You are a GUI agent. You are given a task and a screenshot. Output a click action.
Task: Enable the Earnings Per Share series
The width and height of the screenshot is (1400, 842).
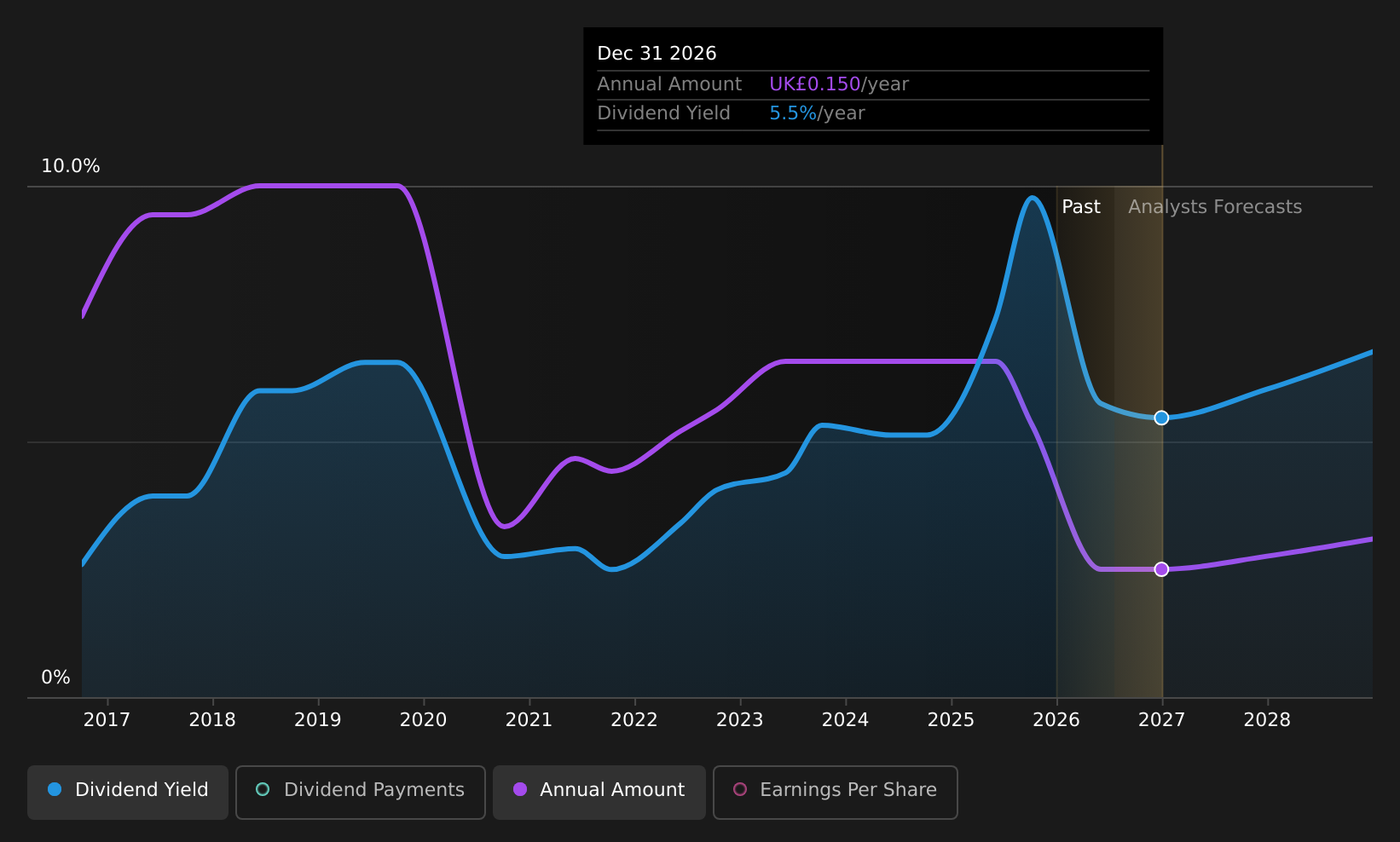pyautogui.click(x=836, y=793)
